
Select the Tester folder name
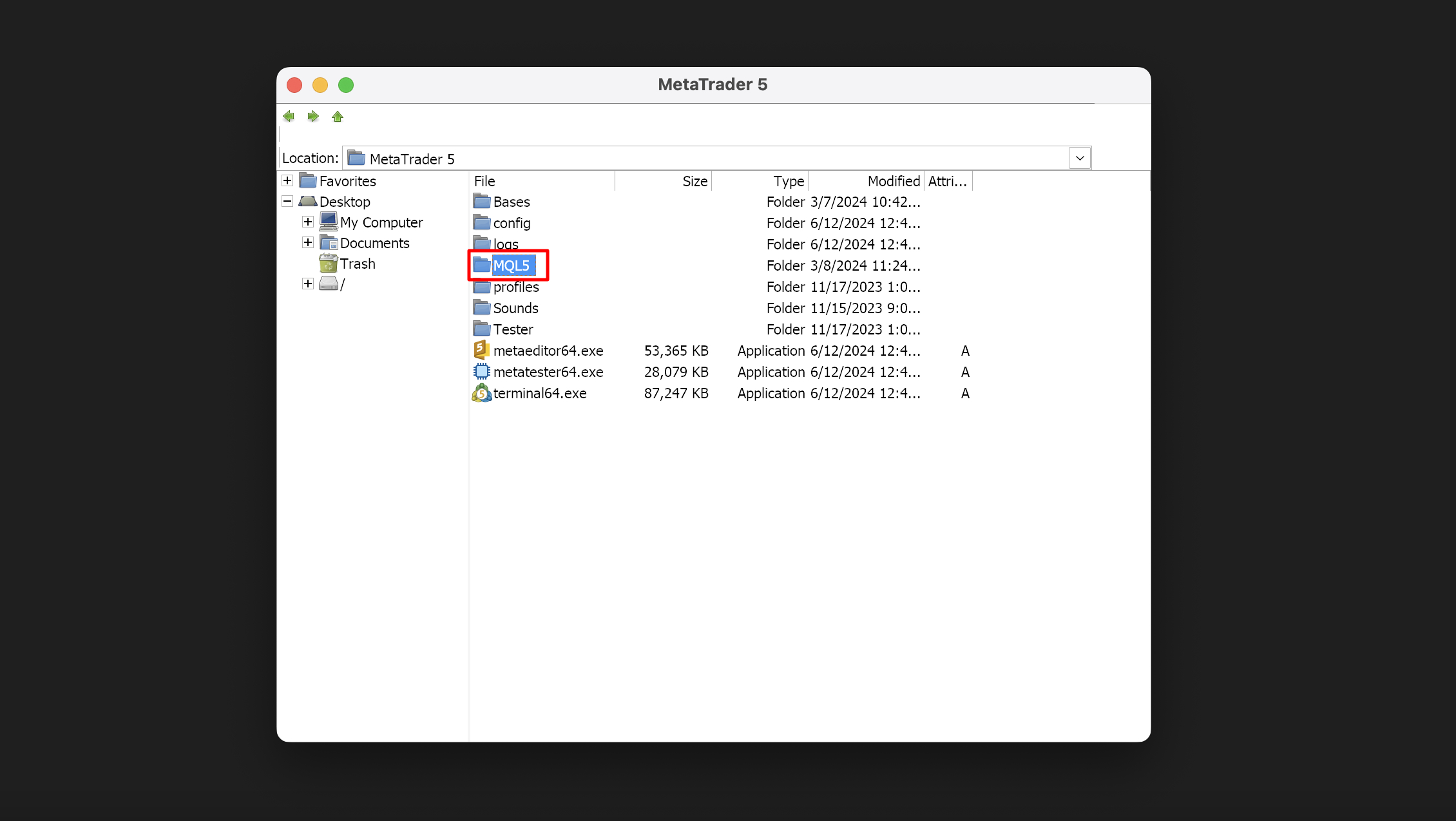coord(513,329)
